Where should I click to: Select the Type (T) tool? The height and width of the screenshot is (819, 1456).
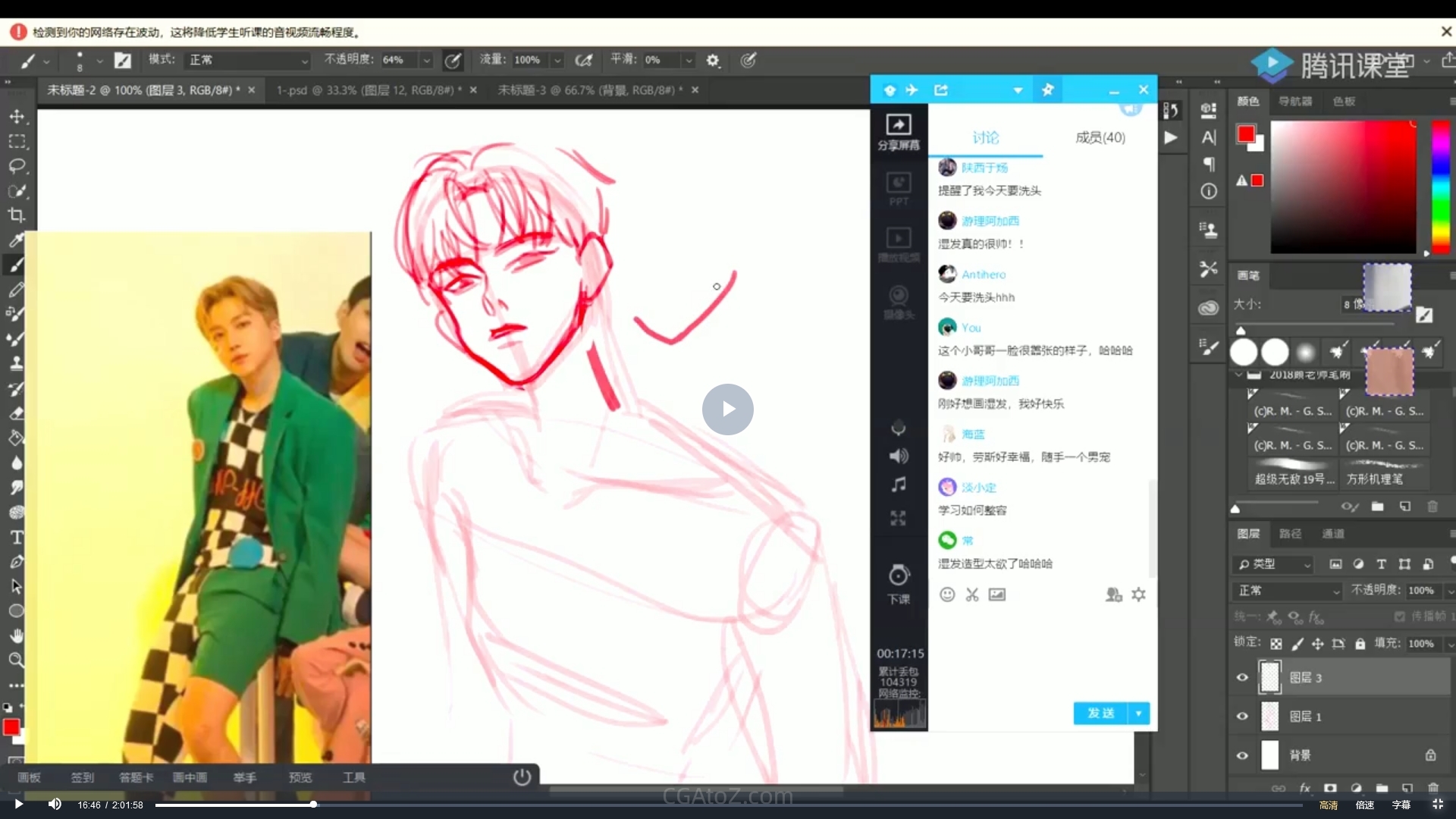[17, 538]
